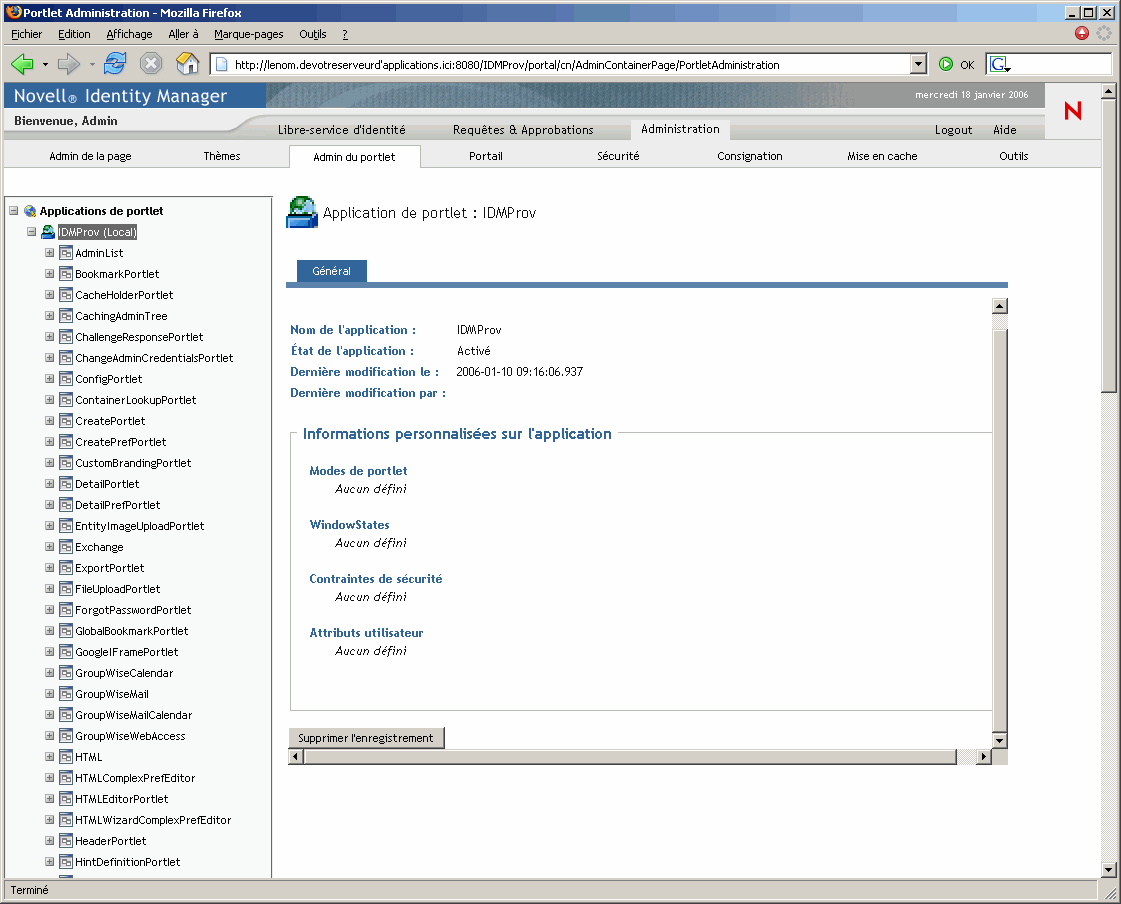
Task: Click the page vertical scrollbar thumb
Action: [1108, 245]
